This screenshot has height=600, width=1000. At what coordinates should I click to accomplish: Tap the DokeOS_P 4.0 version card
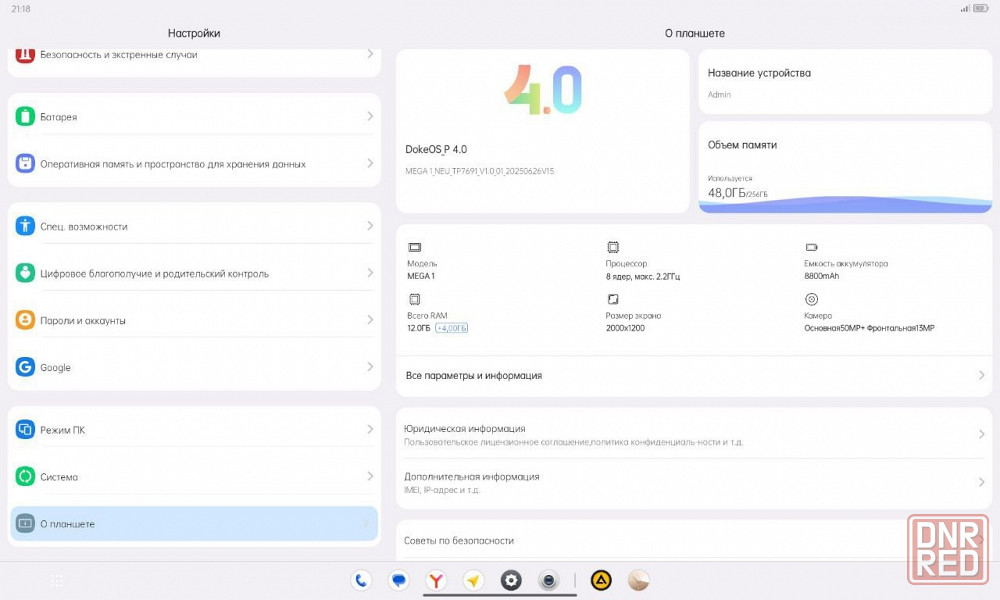[x=542, y=131]
